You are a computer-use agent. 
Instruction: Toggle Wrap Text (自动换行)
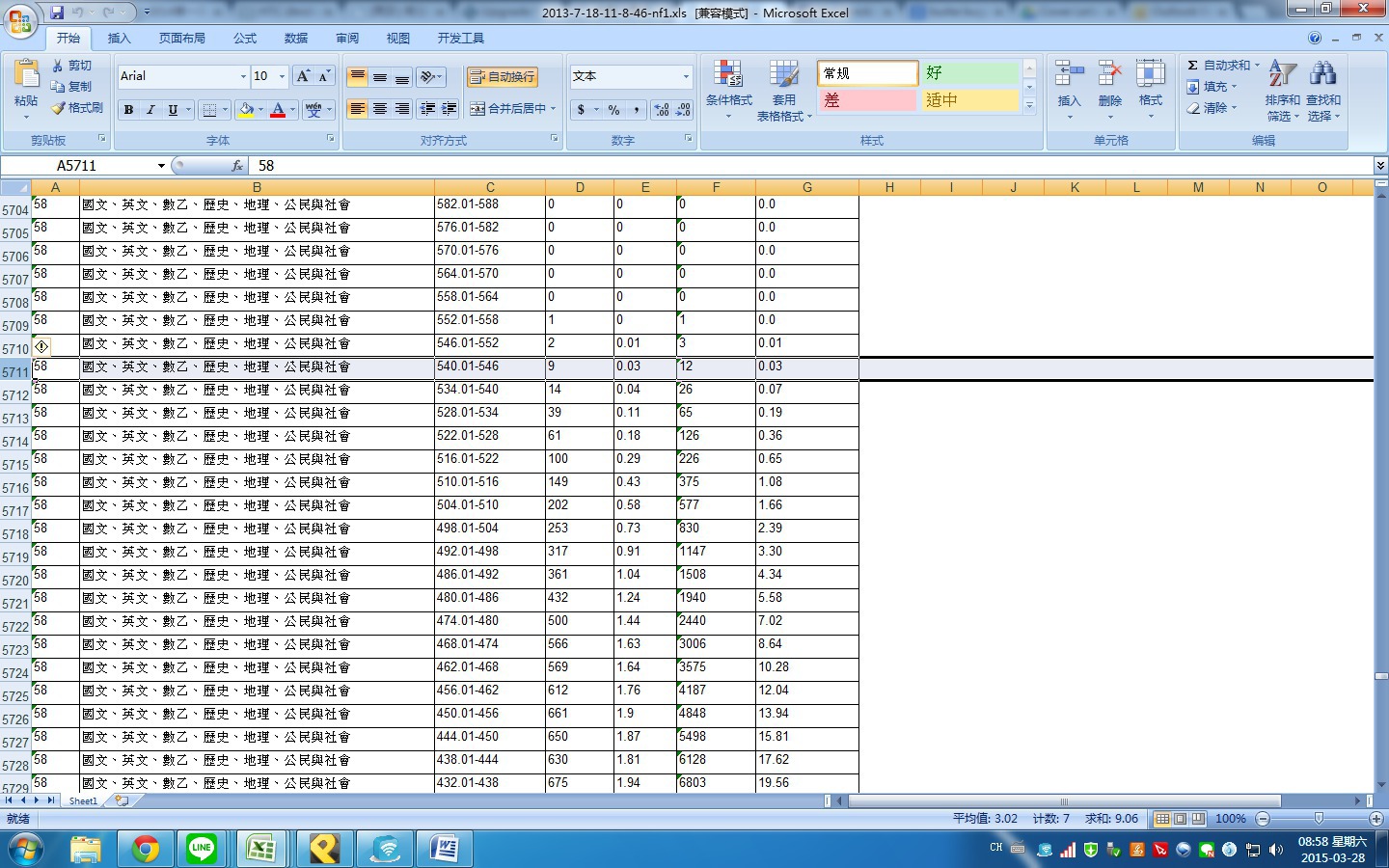[502, 77]
